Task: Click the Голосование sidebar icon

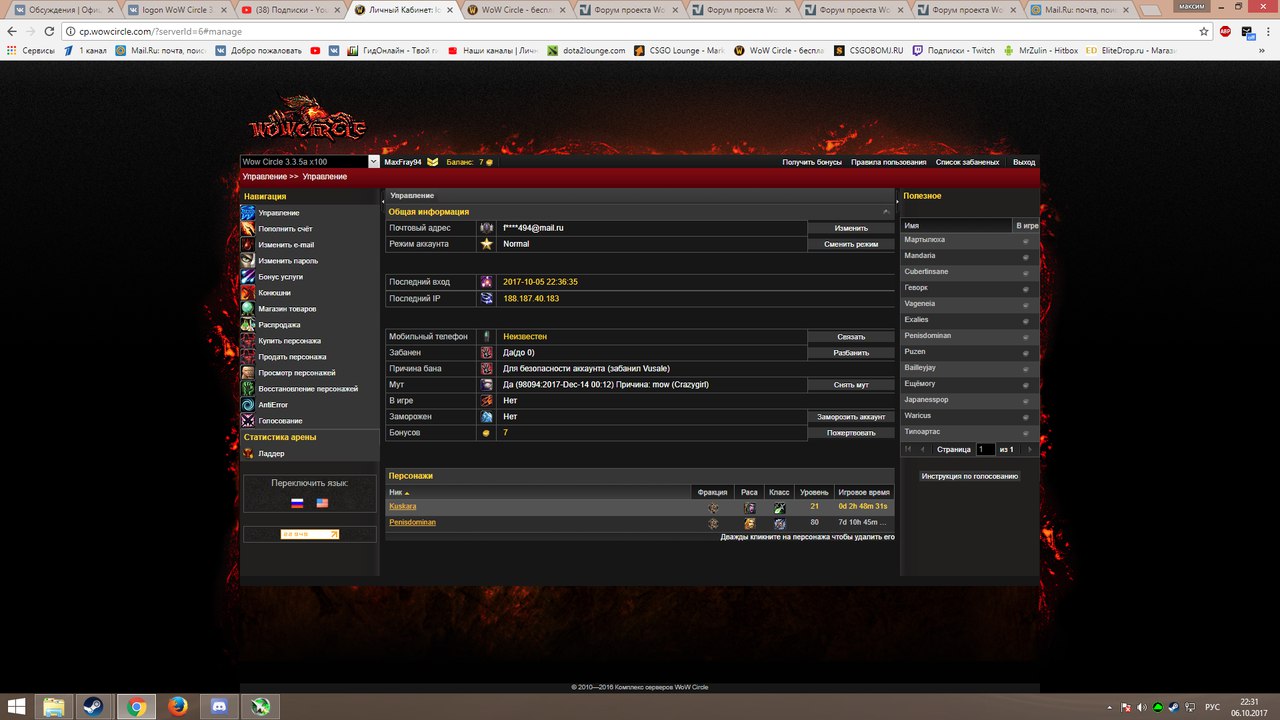Action: point(248,421)
